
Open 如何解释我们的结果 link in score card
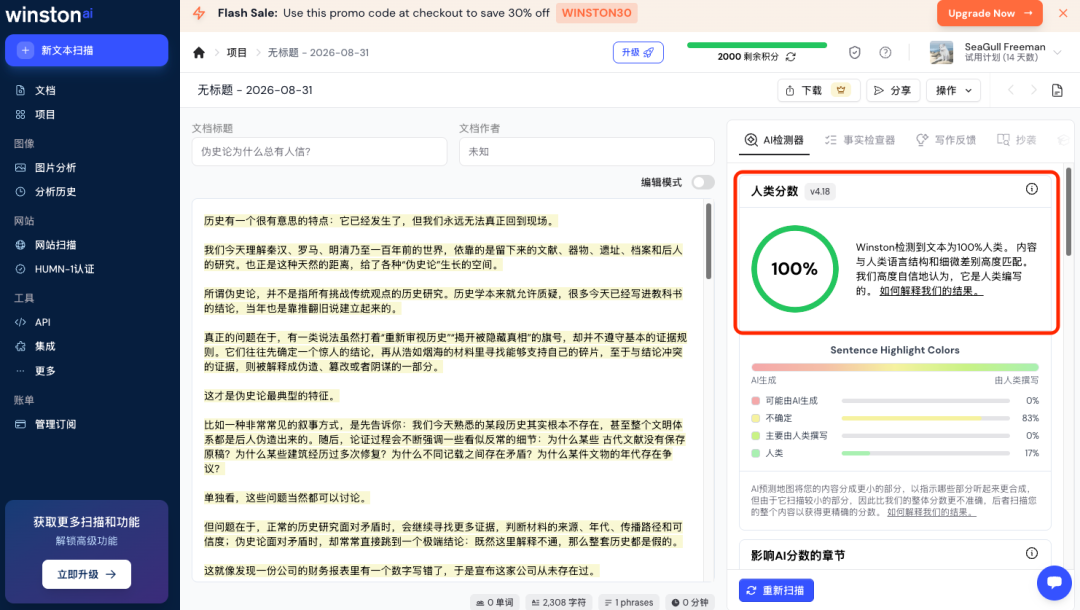coord(931,291)
